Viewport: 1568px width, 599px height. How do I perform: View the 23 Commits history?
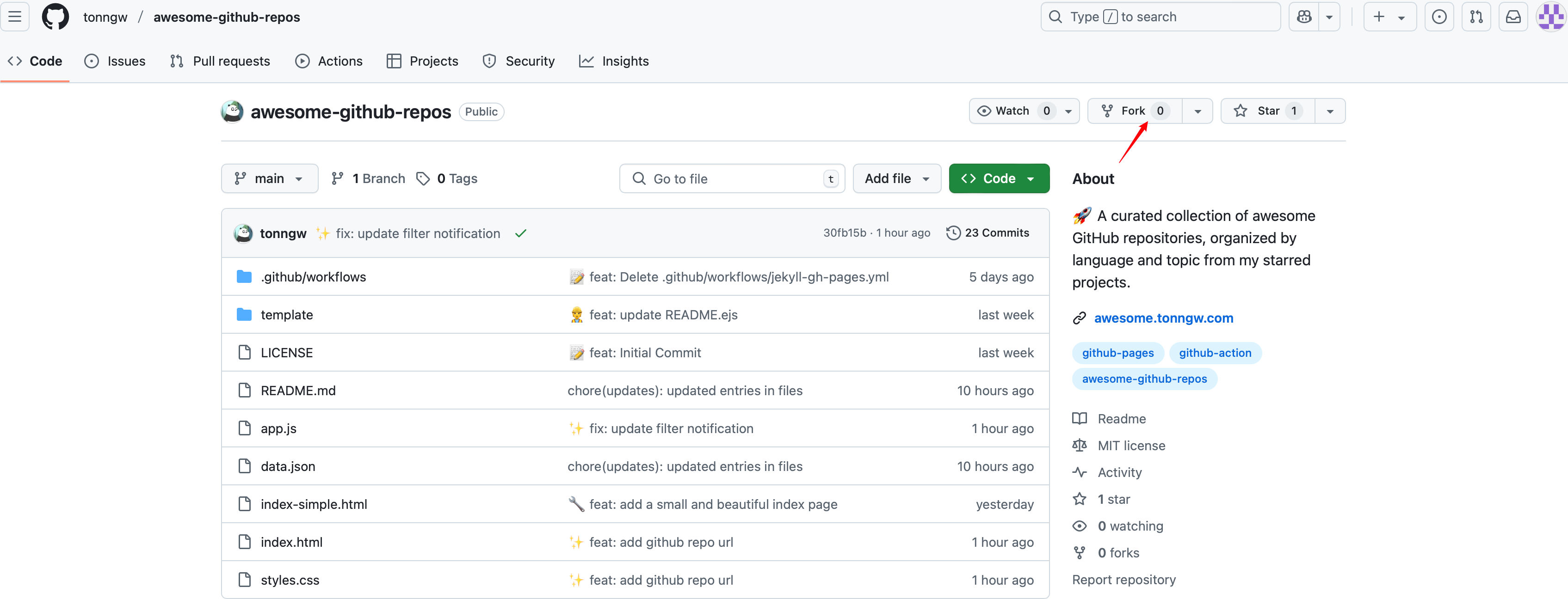click(x=988, y=232)
